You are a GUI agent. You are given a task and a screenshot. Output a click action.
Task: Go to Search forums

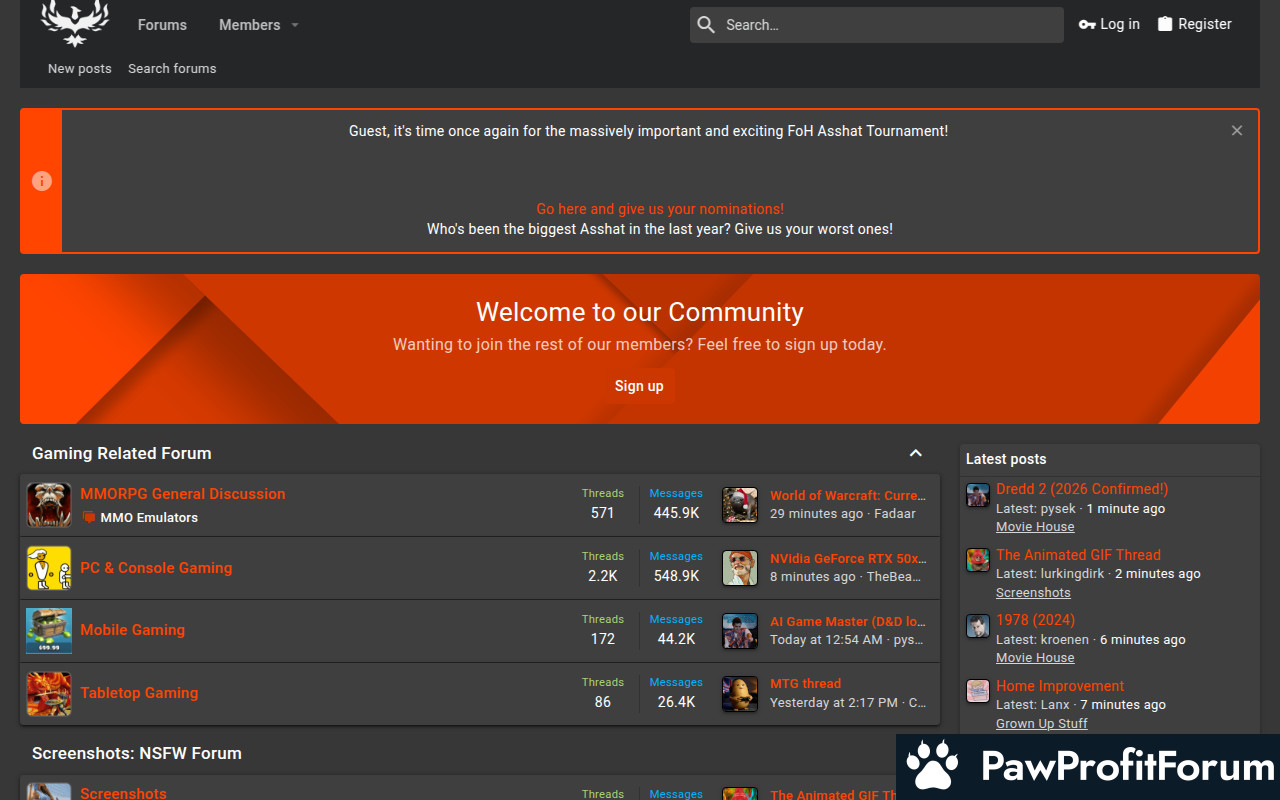(172, 69)
